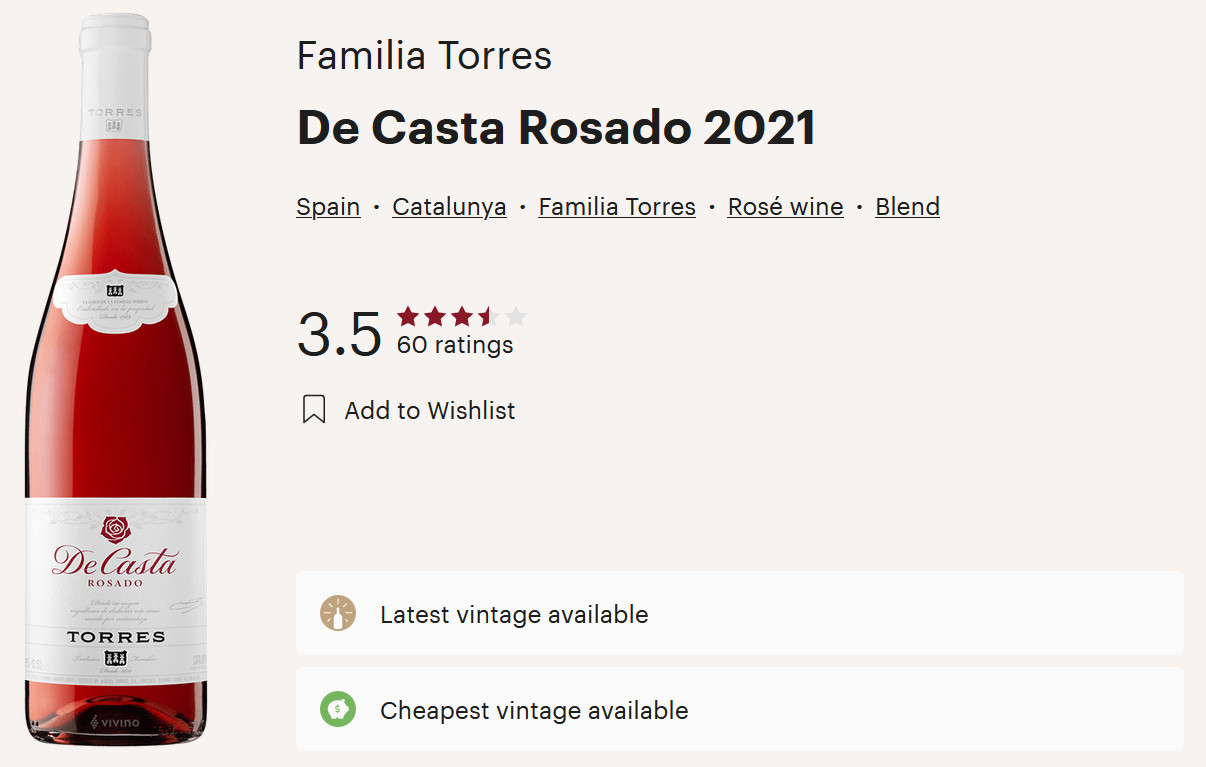Click the Familia Torres heading at top
Image resolution: width=1206 pixels, height=767 pixels.
pos(424,56)
